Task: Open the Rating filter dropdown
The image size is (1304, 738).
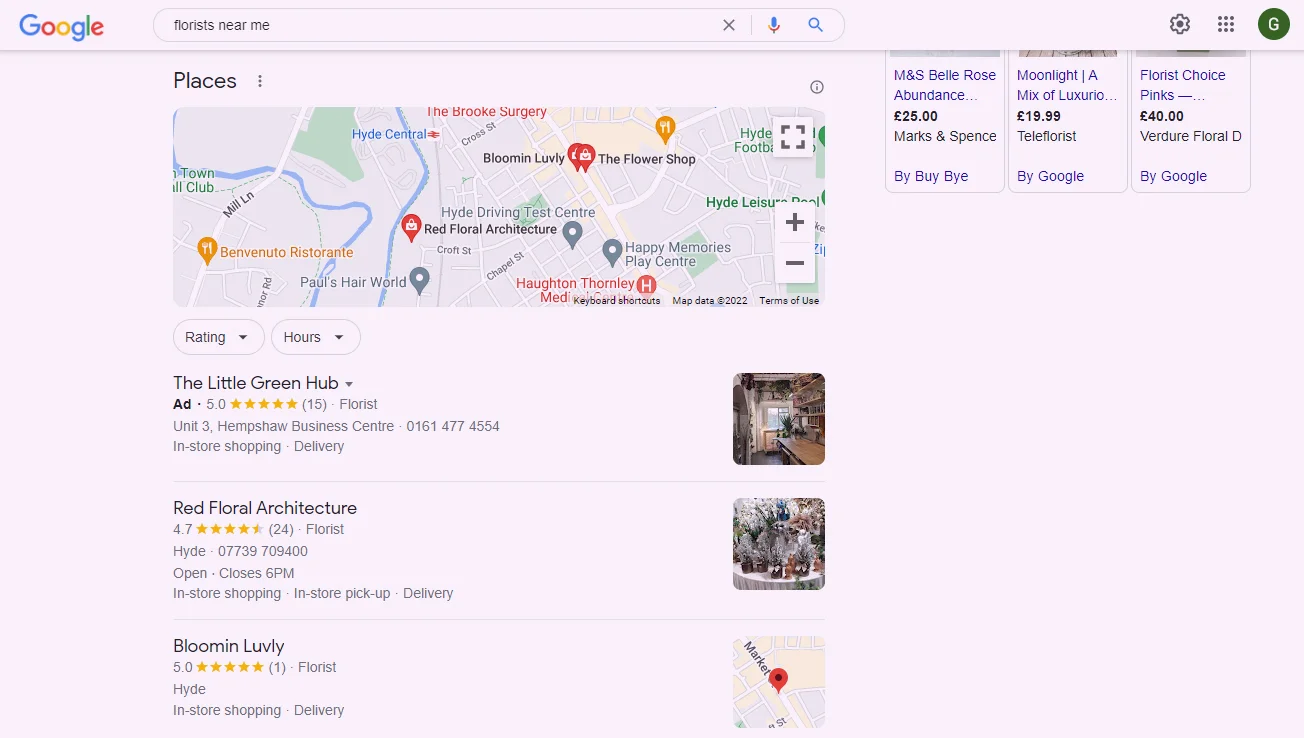Action: (218, 337)
